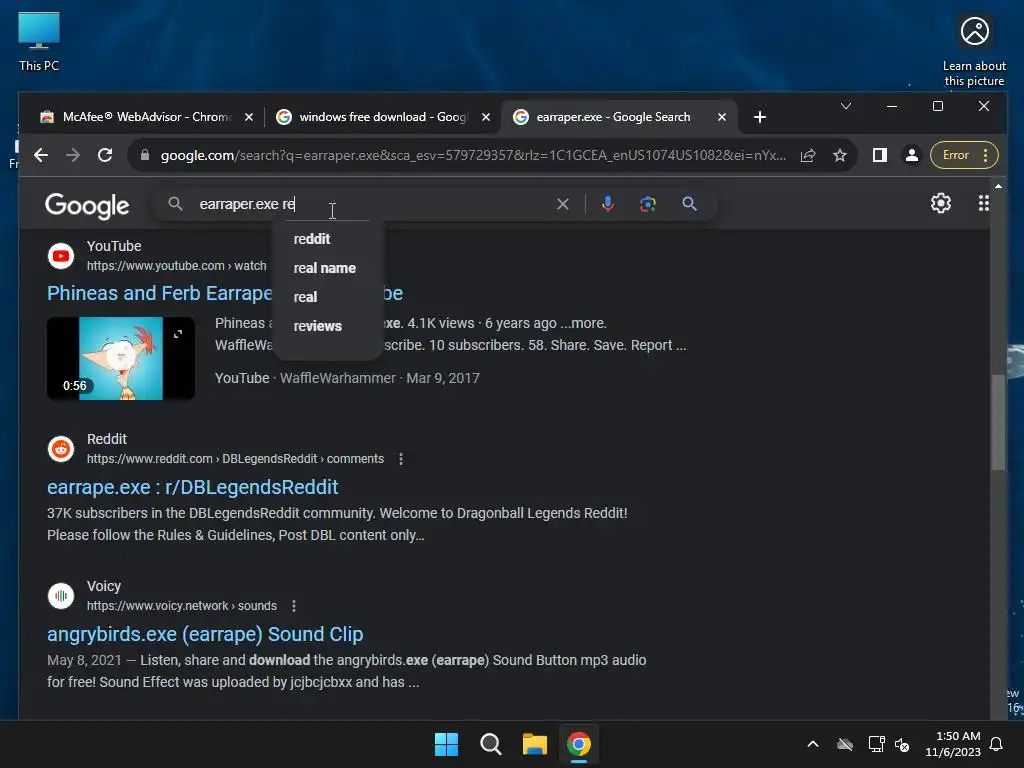The width and height of the screenshot is (1024, 768).
Task: Open clock showing 1:50 AM
Action: pos(953,744)
